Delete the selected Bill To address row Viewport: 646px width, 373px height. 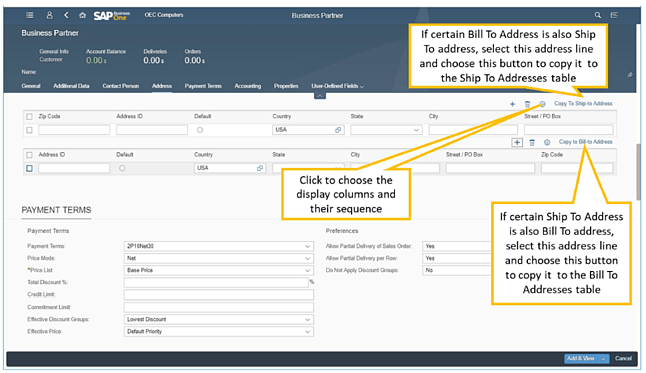pyautogui.click(x=527, y=104)
